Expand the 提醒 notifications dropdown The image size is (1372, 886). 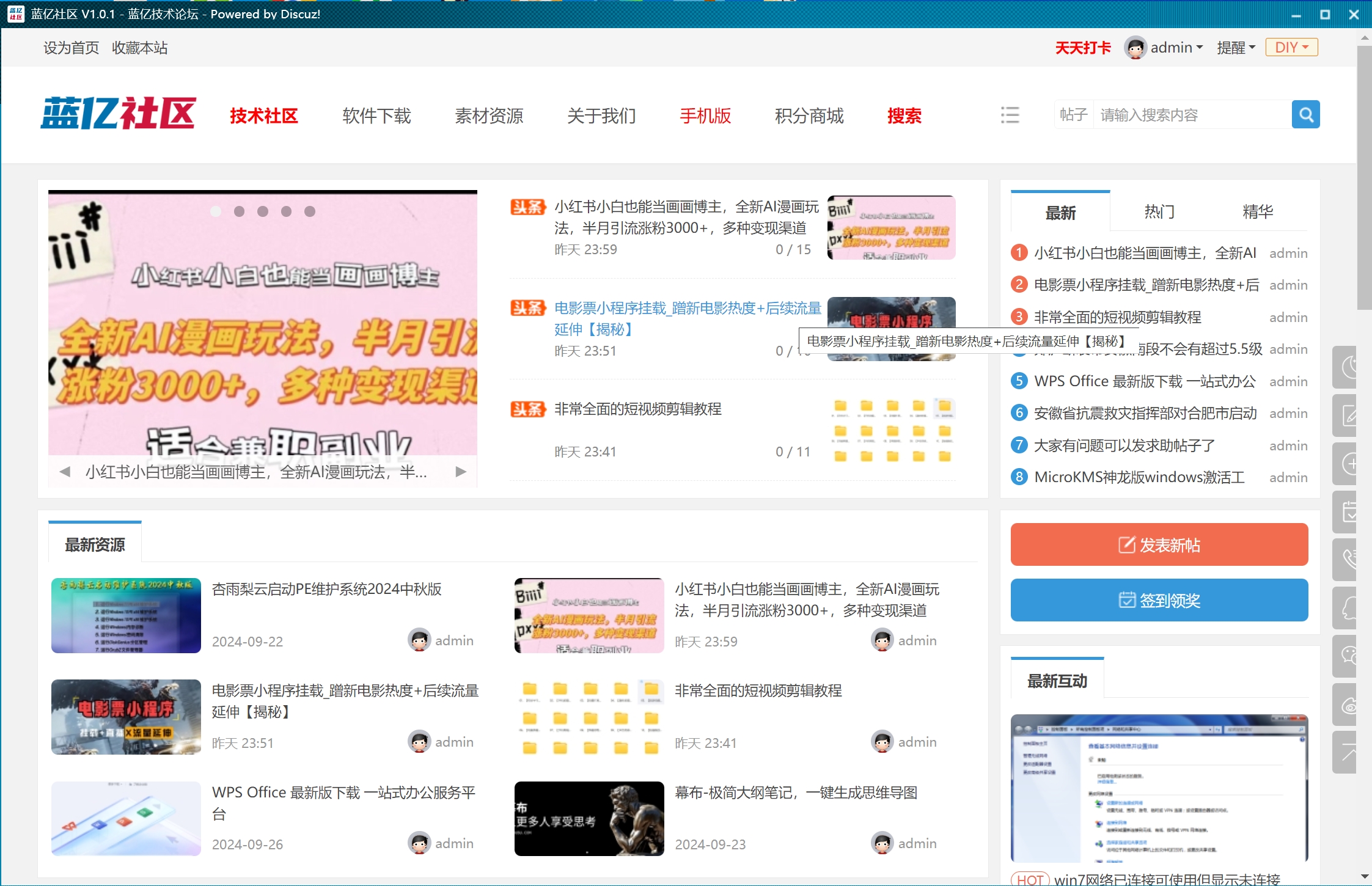click(x=1236, y=48)
